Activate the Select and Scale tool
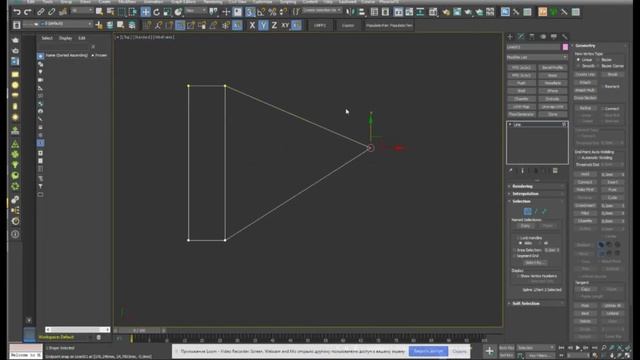The width and height of the screenshot is (640, 360). click(167, 12)
